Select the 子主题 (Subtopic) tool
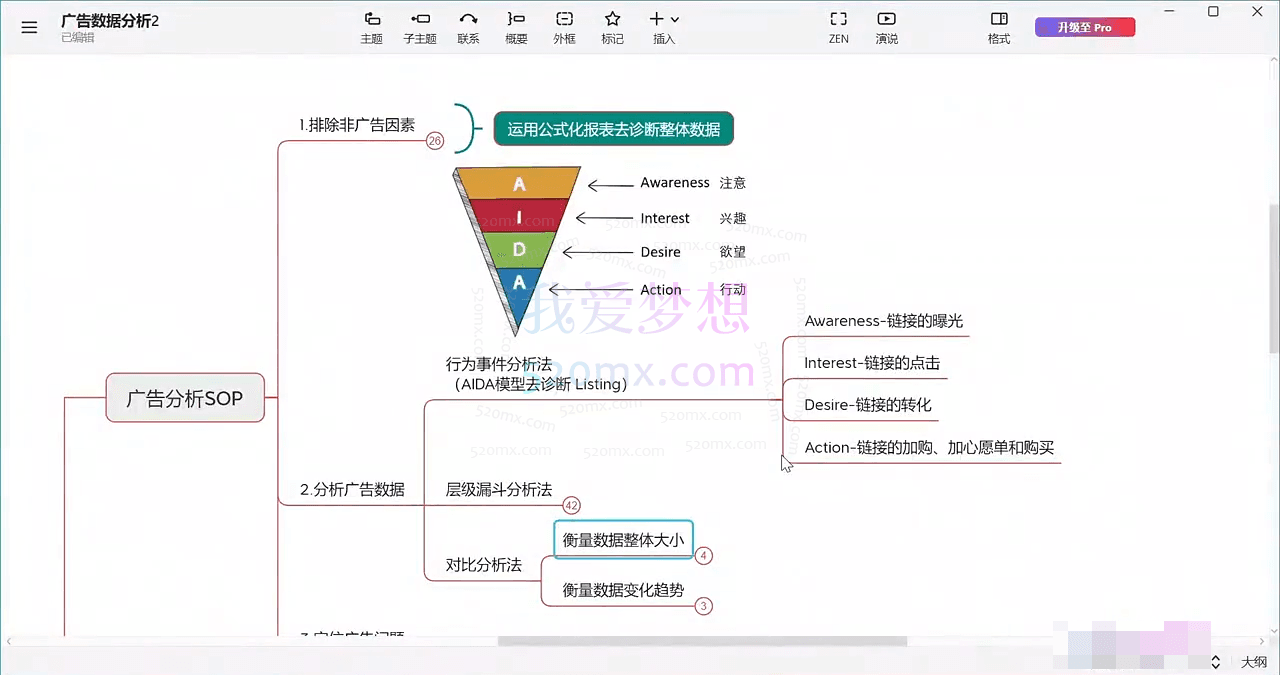Viewport: 1280px width, 675px height. point(420,27)
